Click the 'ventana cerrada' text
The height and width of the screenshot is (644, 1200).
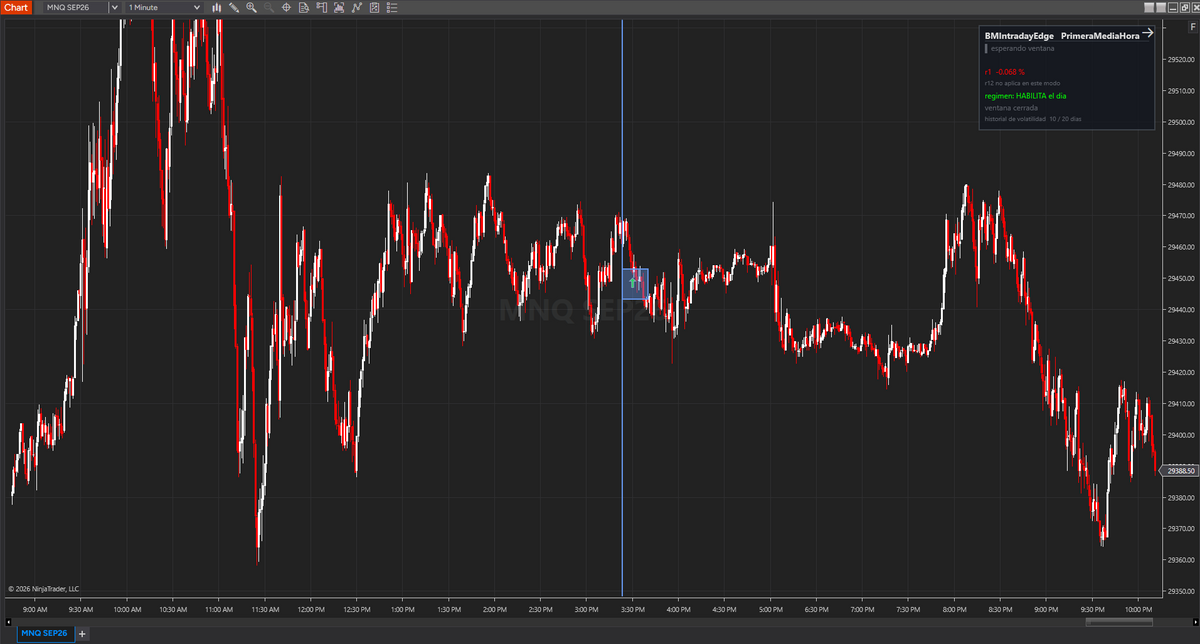pos(1011,107)
